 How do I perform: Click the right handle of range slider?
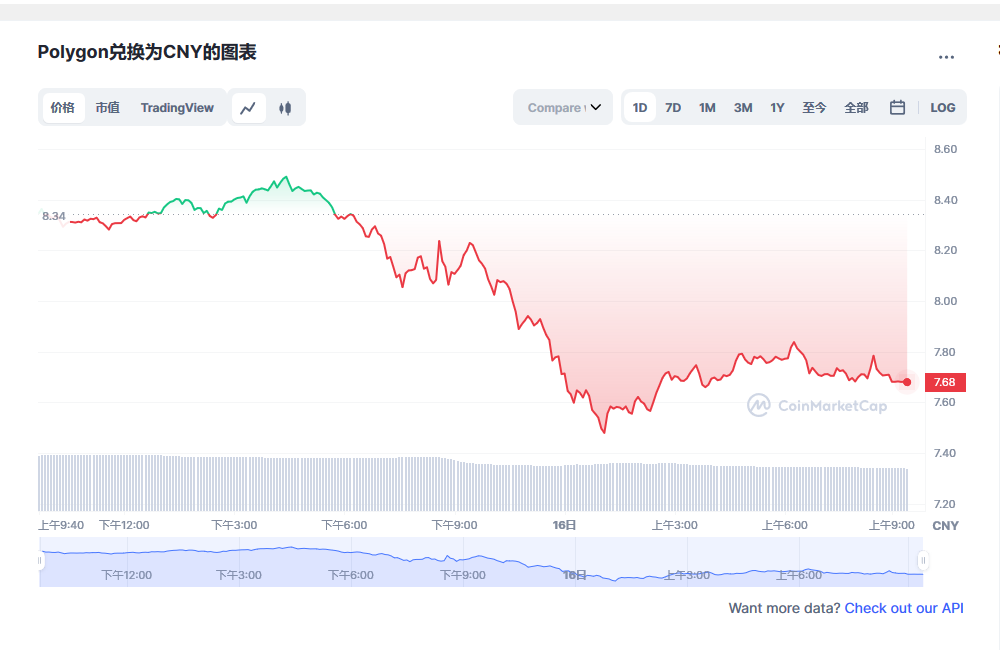[x=923, y=561]
